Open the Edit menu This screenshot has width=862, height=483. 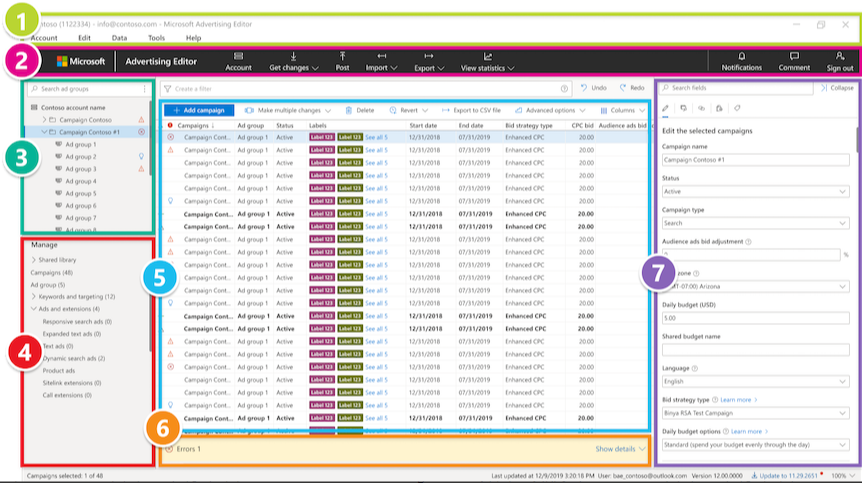point(84,38)
